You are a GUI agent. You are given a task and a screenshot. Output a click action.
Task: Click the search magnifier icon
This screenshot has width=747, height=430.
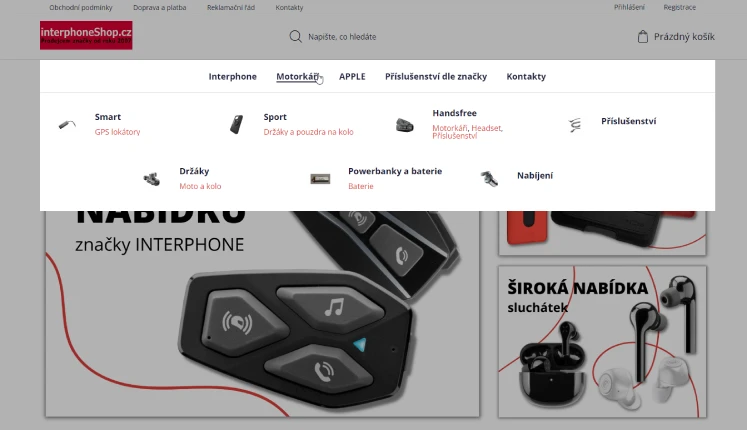pos(295,37)
